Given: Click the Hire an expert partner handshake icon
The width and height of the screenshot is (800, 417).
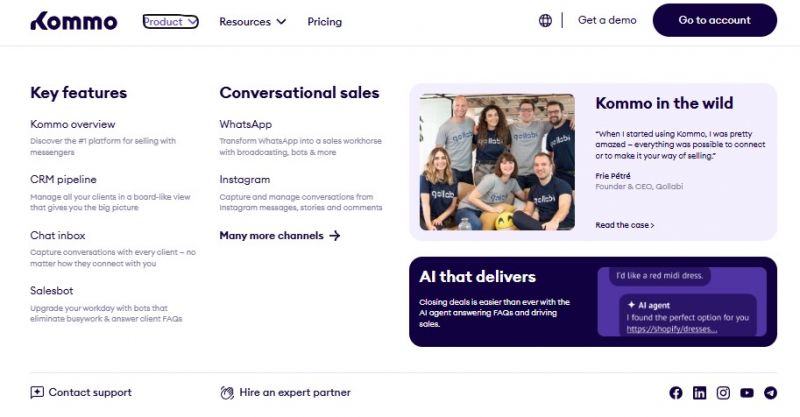Looking at the screenshot, I should click(x=227, y=393).
